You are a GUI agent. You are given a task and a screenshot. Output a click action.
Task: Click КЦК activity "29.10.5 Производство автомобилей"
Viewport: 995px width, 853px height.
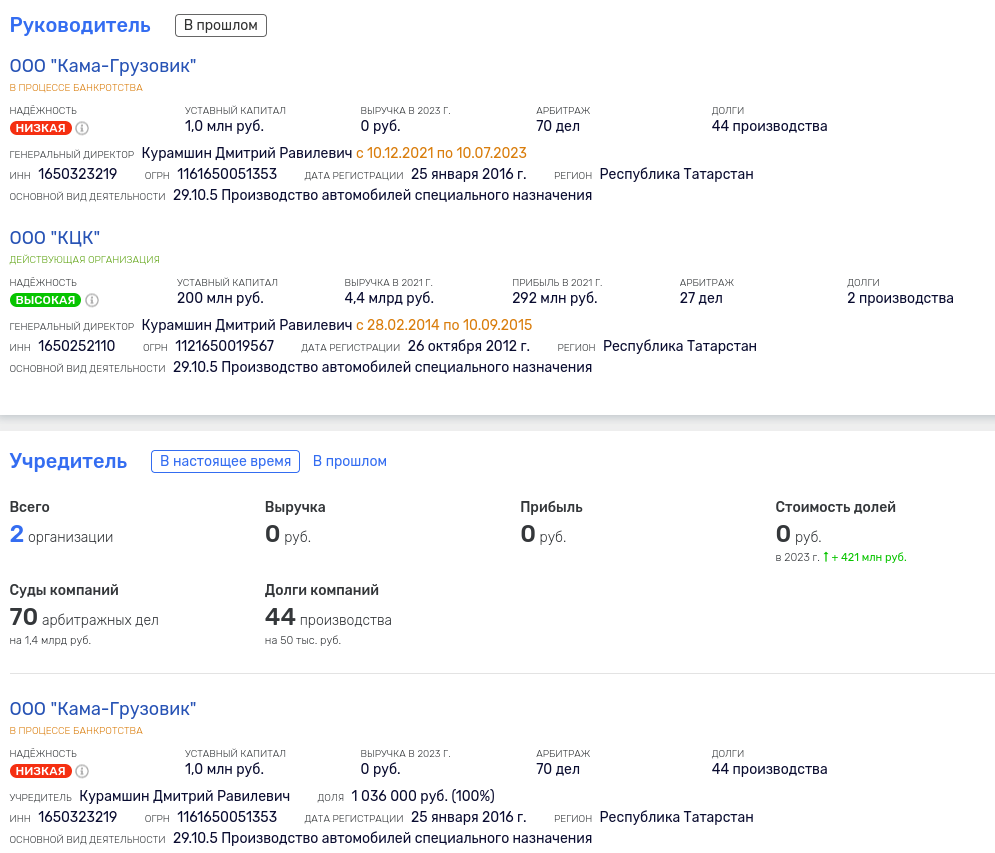(383, 367)
